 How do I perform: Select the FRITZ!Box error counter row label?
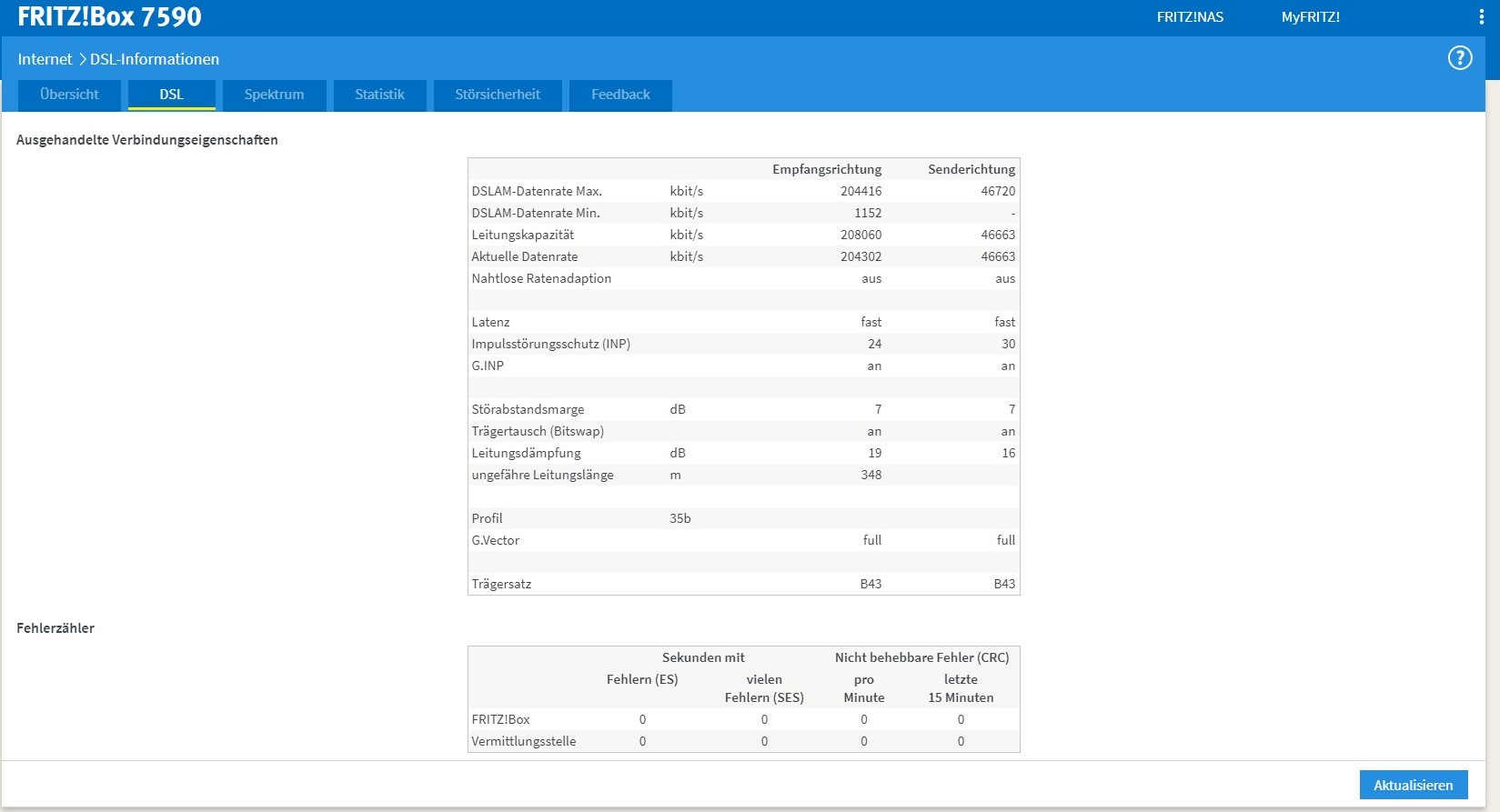coord(500,719)
